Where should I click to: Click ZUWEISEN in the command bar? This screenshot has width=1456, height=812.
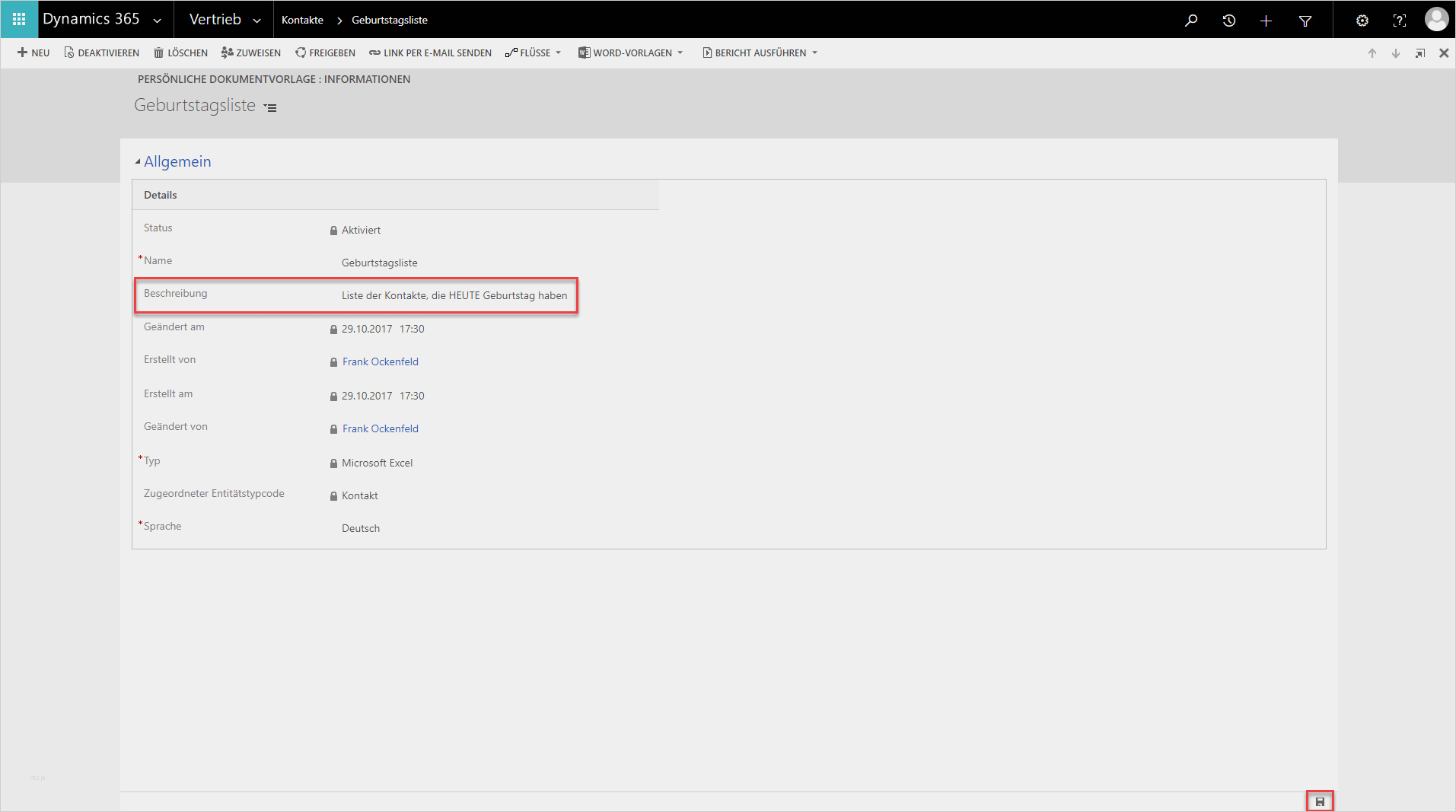[251, 53]
